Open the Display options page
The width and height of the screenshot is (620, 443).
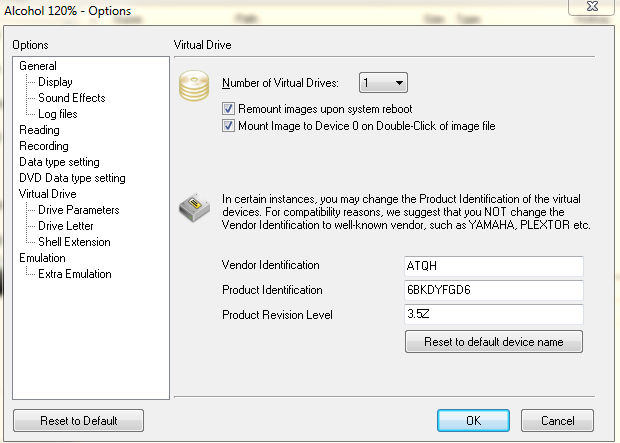point(55,82)
